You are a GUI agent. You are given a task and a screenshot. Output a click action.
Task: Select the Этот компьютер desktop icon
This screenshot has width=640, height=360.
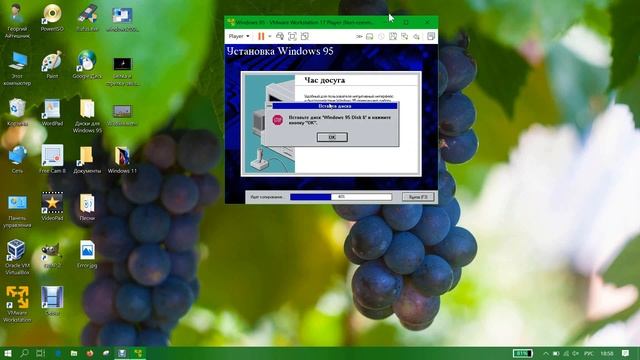(17, 68)
